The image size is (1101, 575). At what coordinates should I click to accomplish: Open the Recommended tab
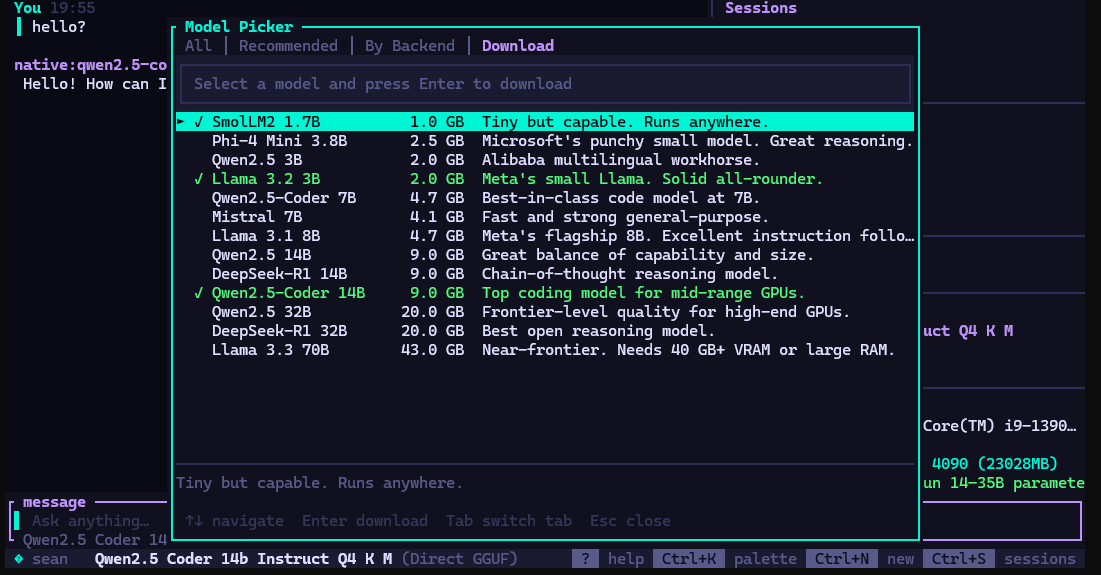point(288,46)
